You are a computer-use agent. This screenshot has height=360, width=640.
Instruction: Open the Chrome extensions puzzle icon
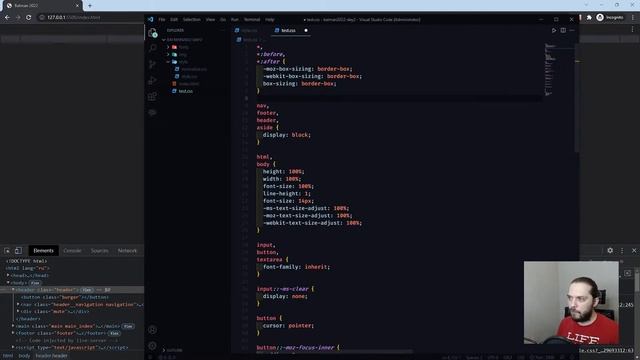[589, 18]
